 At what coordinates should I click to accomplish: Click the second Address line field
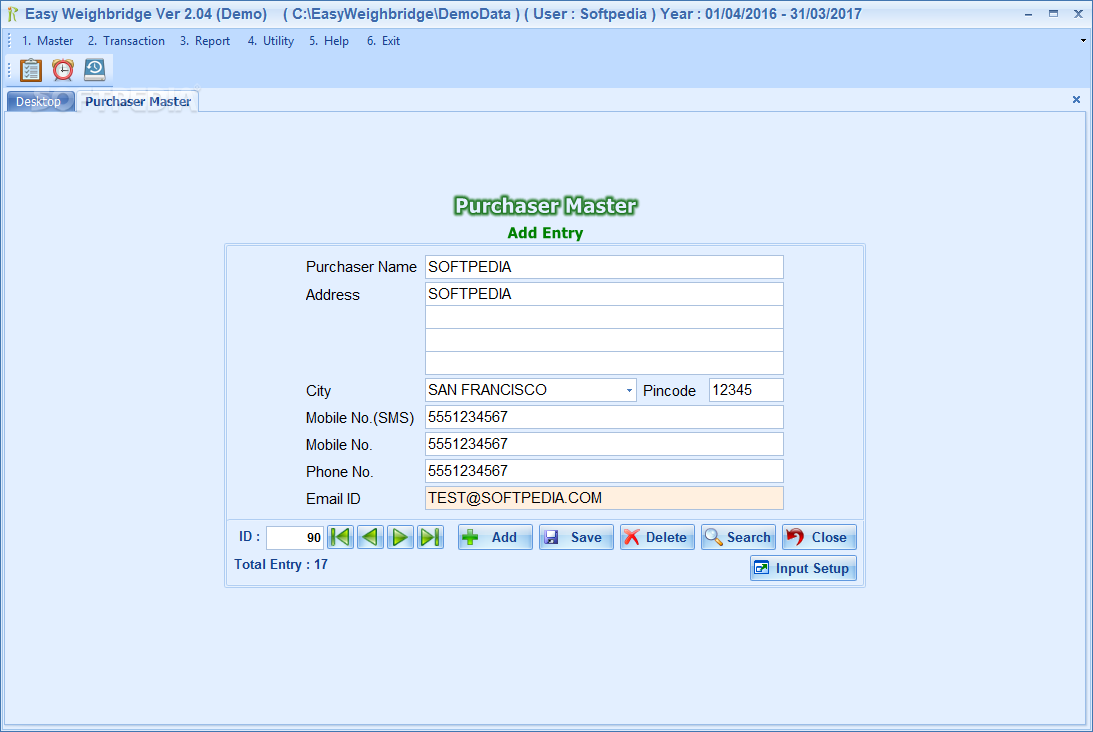pyautogui.click(x=604, y=317)
